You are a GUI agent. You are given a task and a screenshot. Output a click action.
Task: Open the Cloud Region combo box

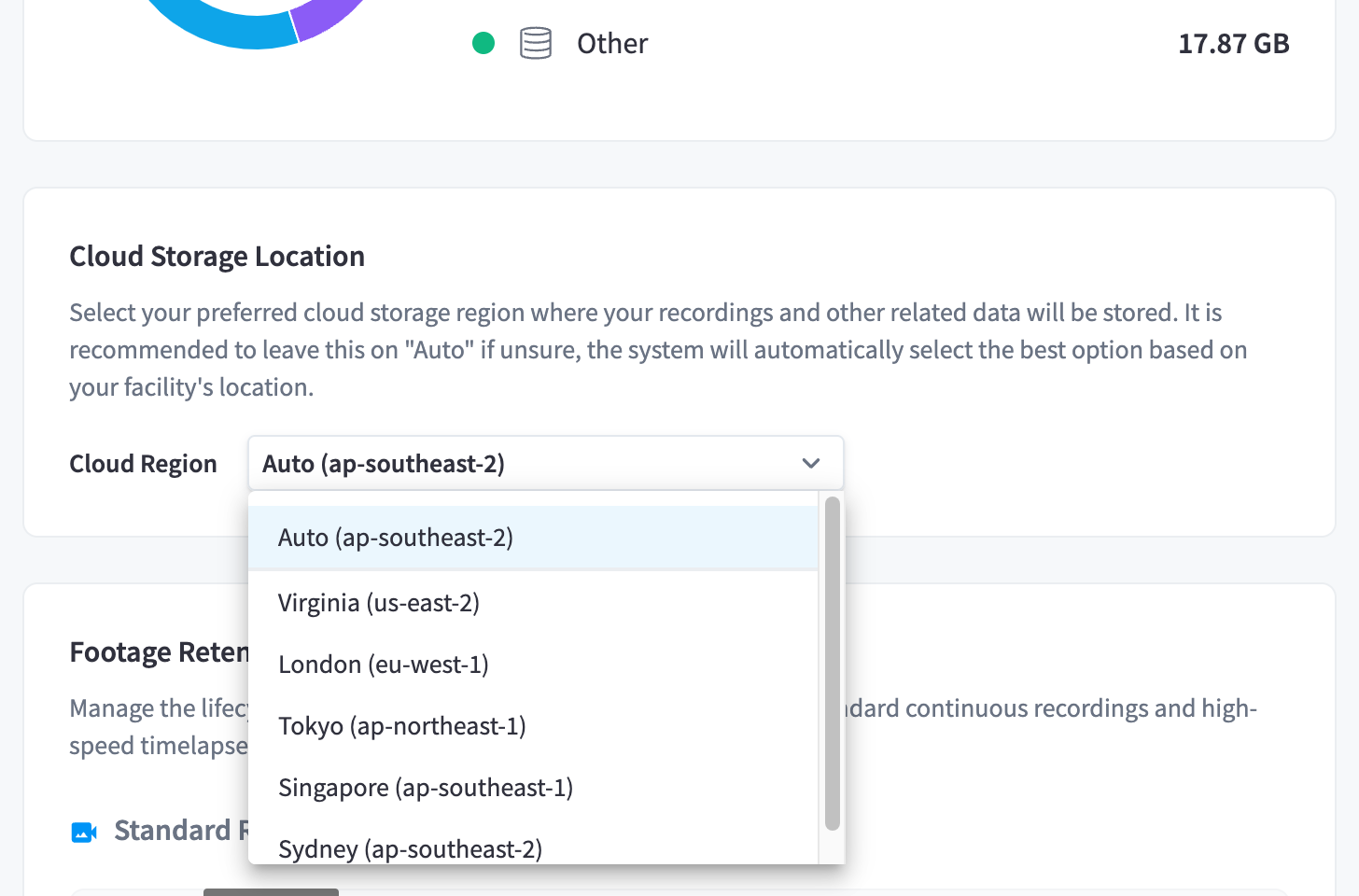click(x=546, y=463)
